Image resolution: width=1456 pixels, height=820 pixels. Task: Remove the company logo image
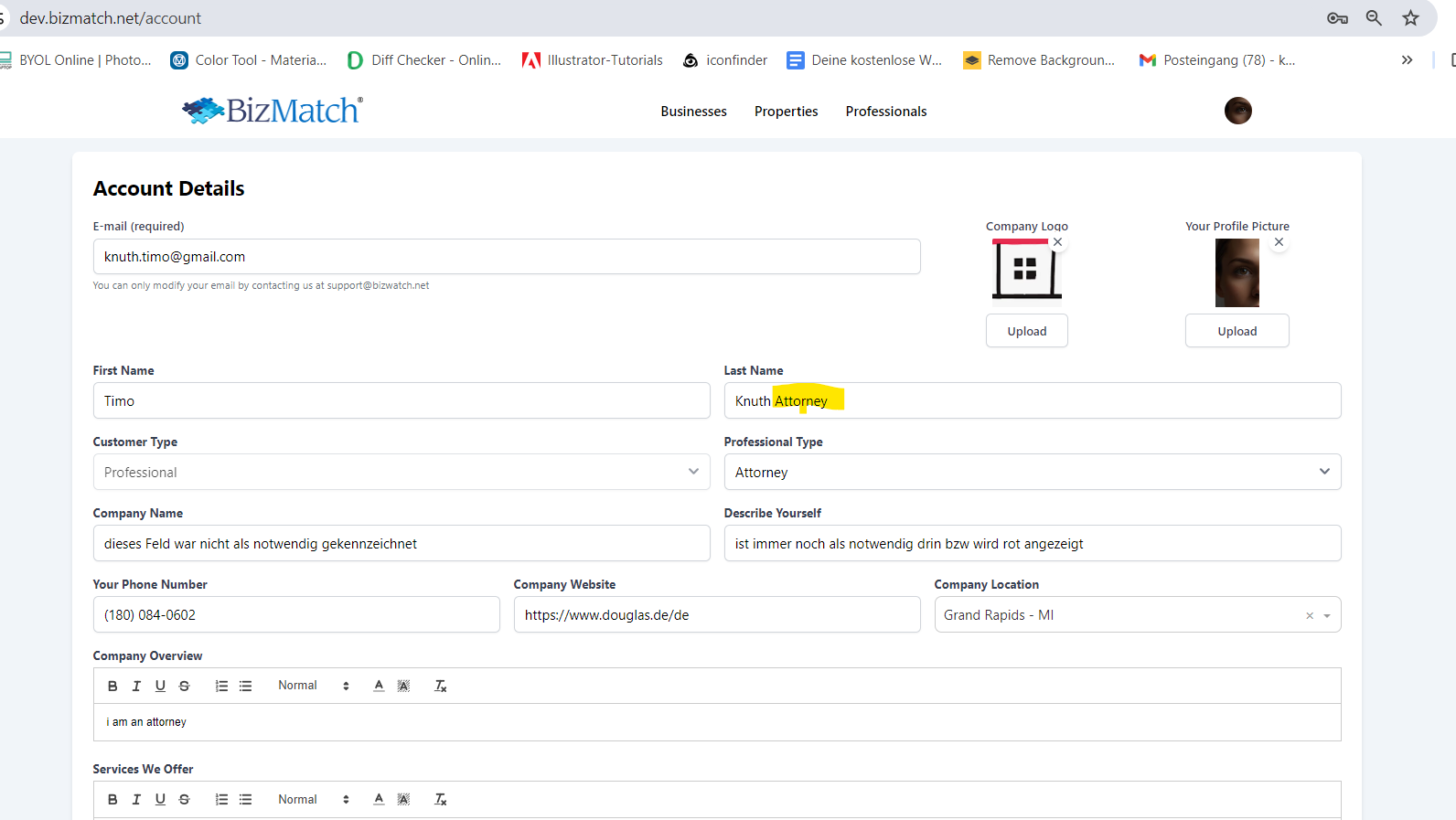coord(1057,242)
